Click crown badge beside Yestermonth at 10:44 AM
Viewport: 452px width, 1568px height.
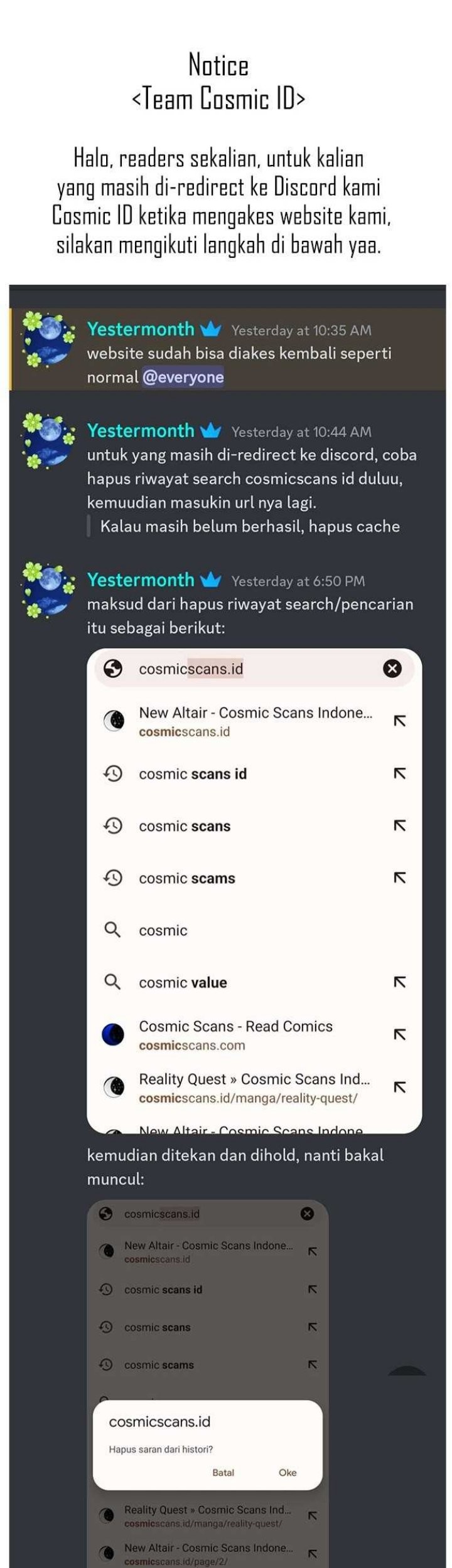211,430
